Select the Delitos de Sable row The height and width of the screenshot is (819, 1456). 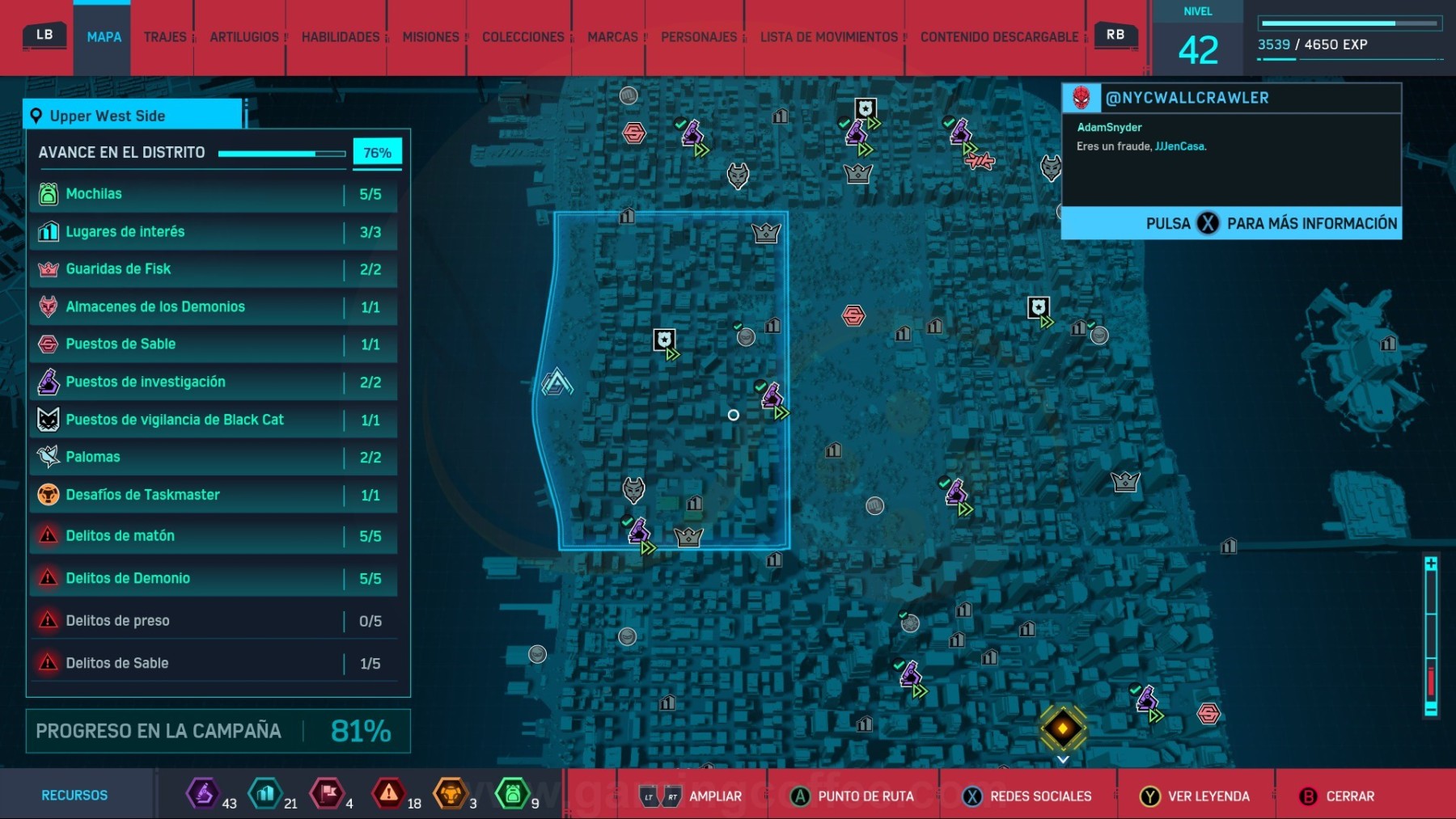214,663
